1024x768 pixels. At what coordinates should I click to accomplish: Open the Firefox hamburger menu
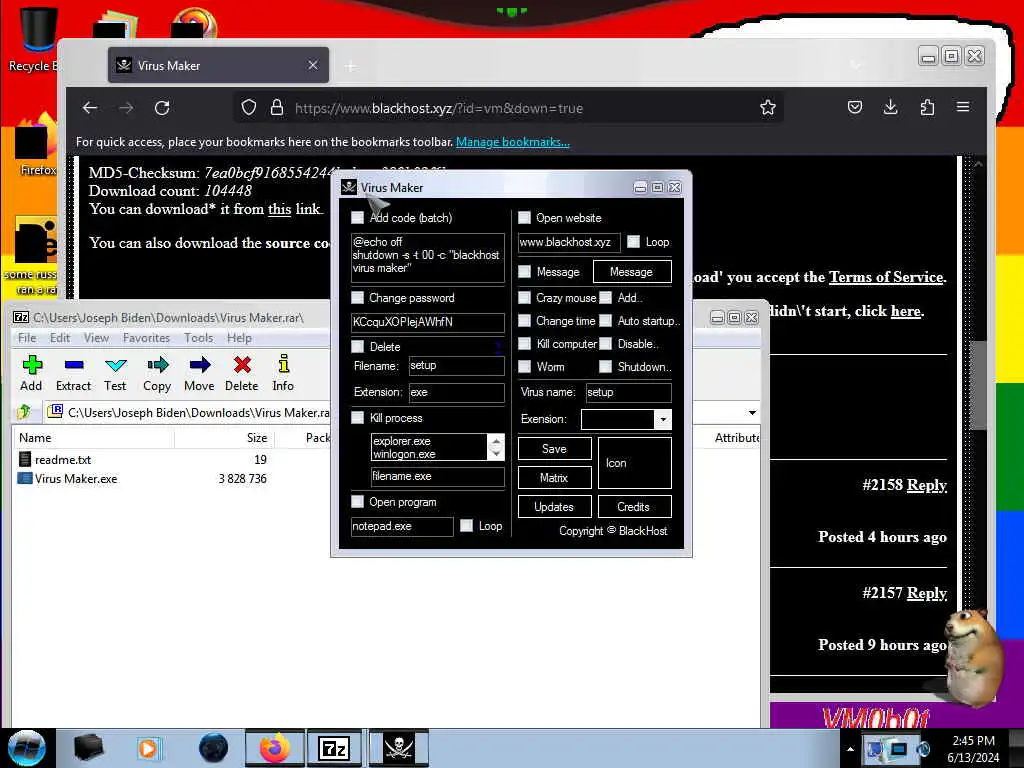click(963, 107)
